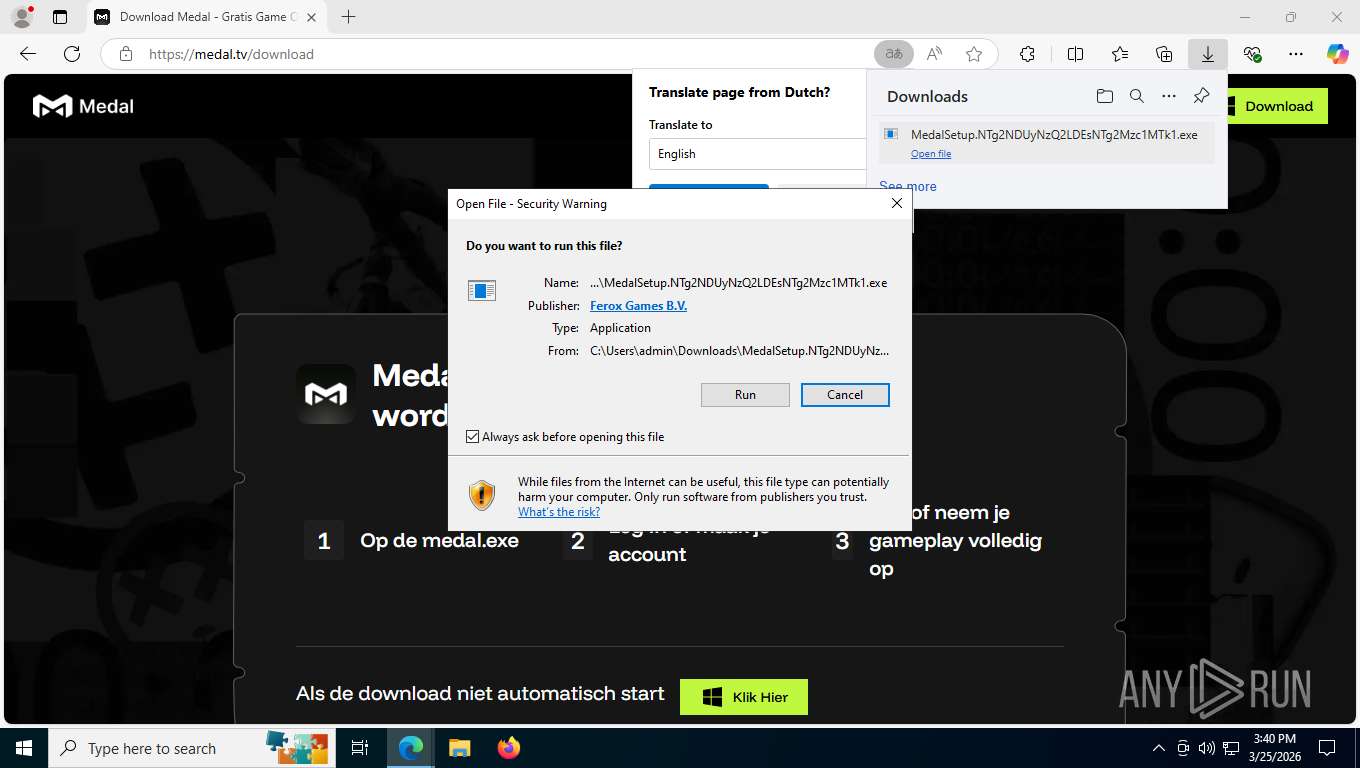Screen dimensions: 1360x768
Task: Search downloads with magnifier icon
Action: (x=1137, y=96)
